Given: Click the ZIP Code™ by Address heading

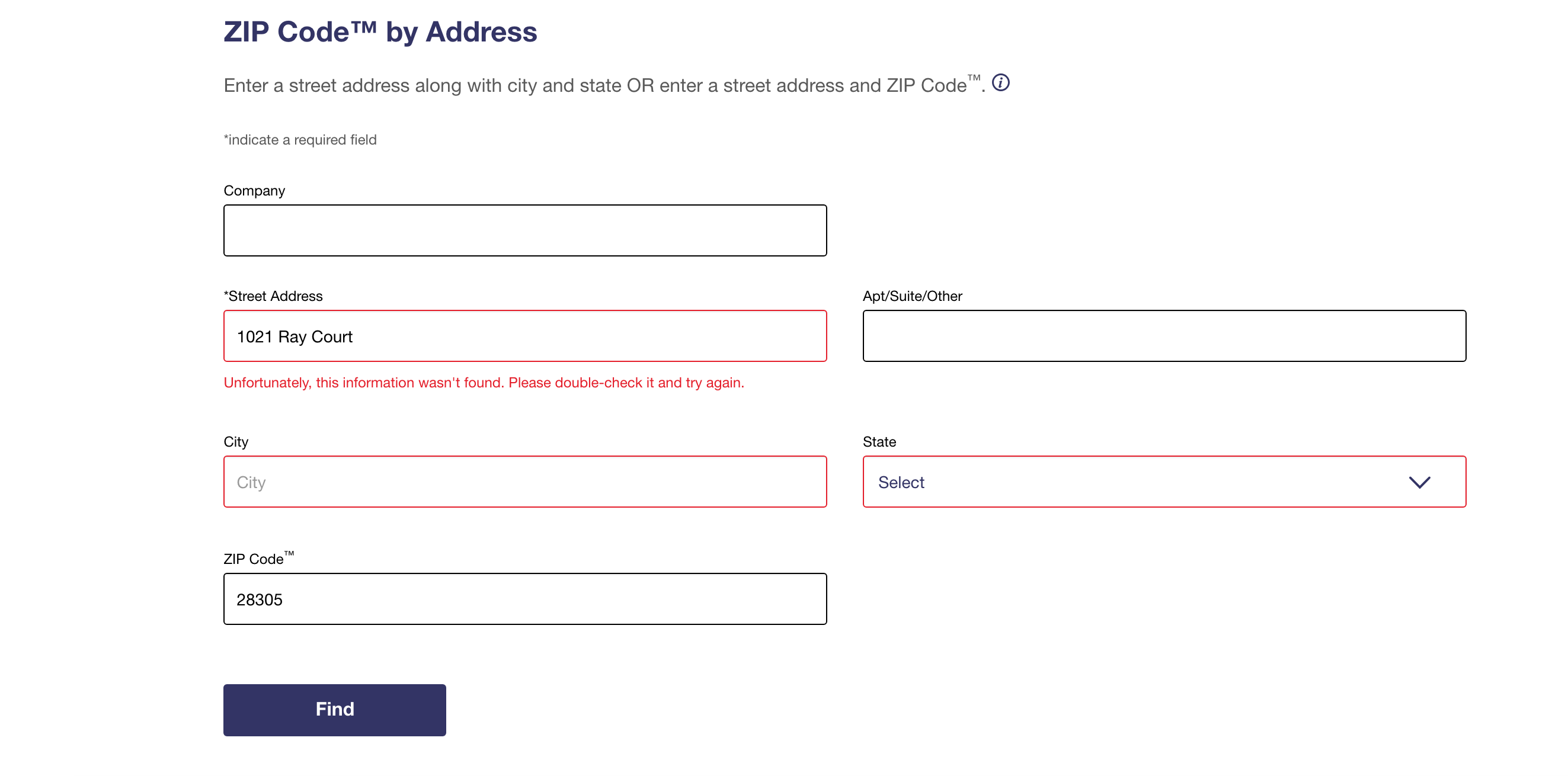Looking at the screenshot, I should click(380, 31).
